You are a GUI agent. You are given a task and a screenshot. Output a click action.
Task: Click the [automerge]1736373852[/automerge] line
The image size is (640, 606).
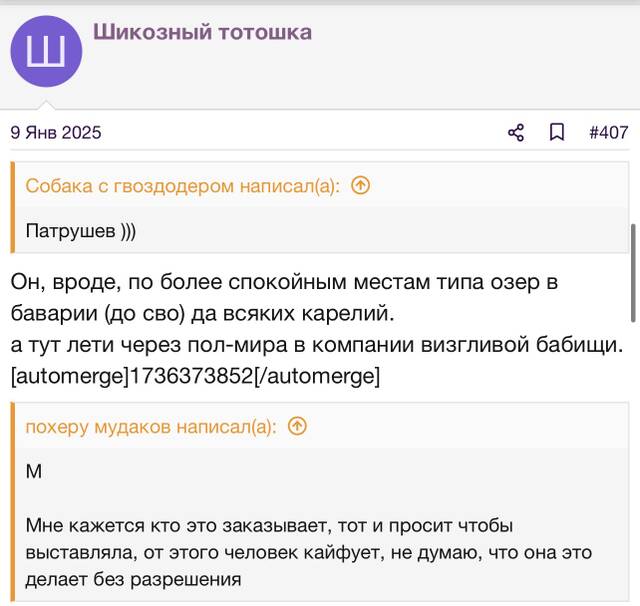click(196, 376)
